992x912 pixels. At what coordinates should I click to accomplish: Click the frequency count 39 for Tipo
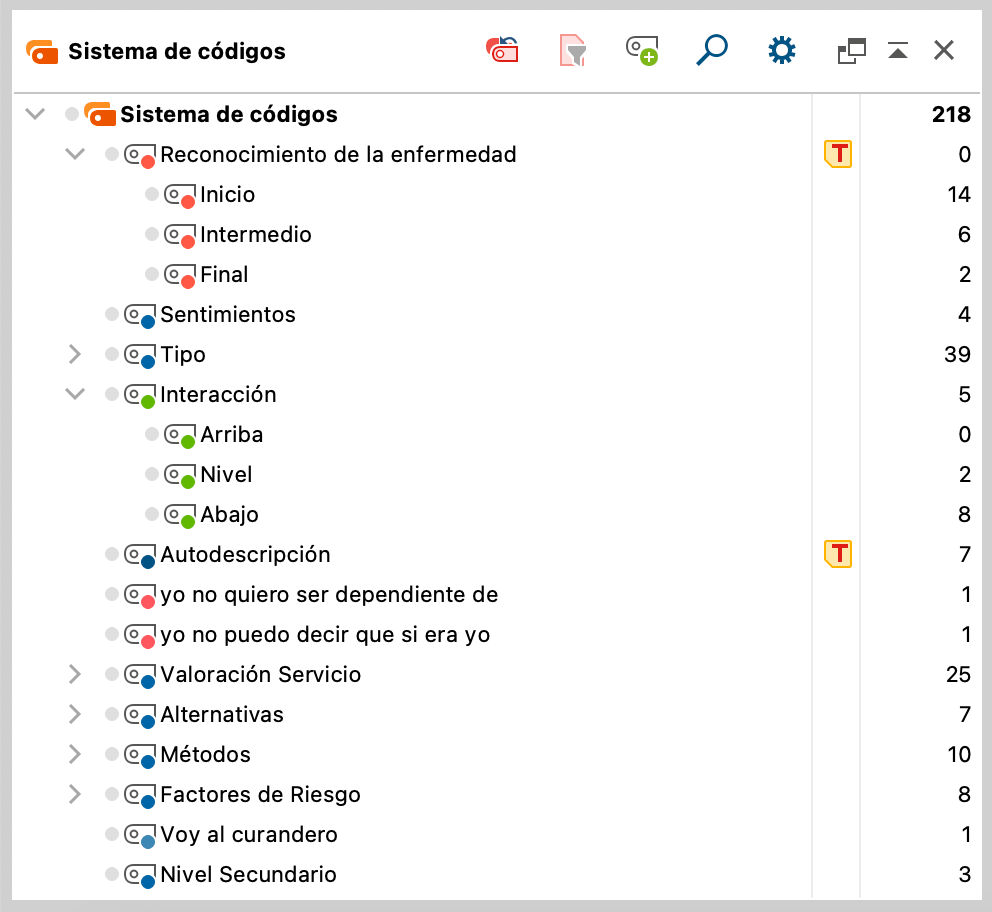coord(957,355)
